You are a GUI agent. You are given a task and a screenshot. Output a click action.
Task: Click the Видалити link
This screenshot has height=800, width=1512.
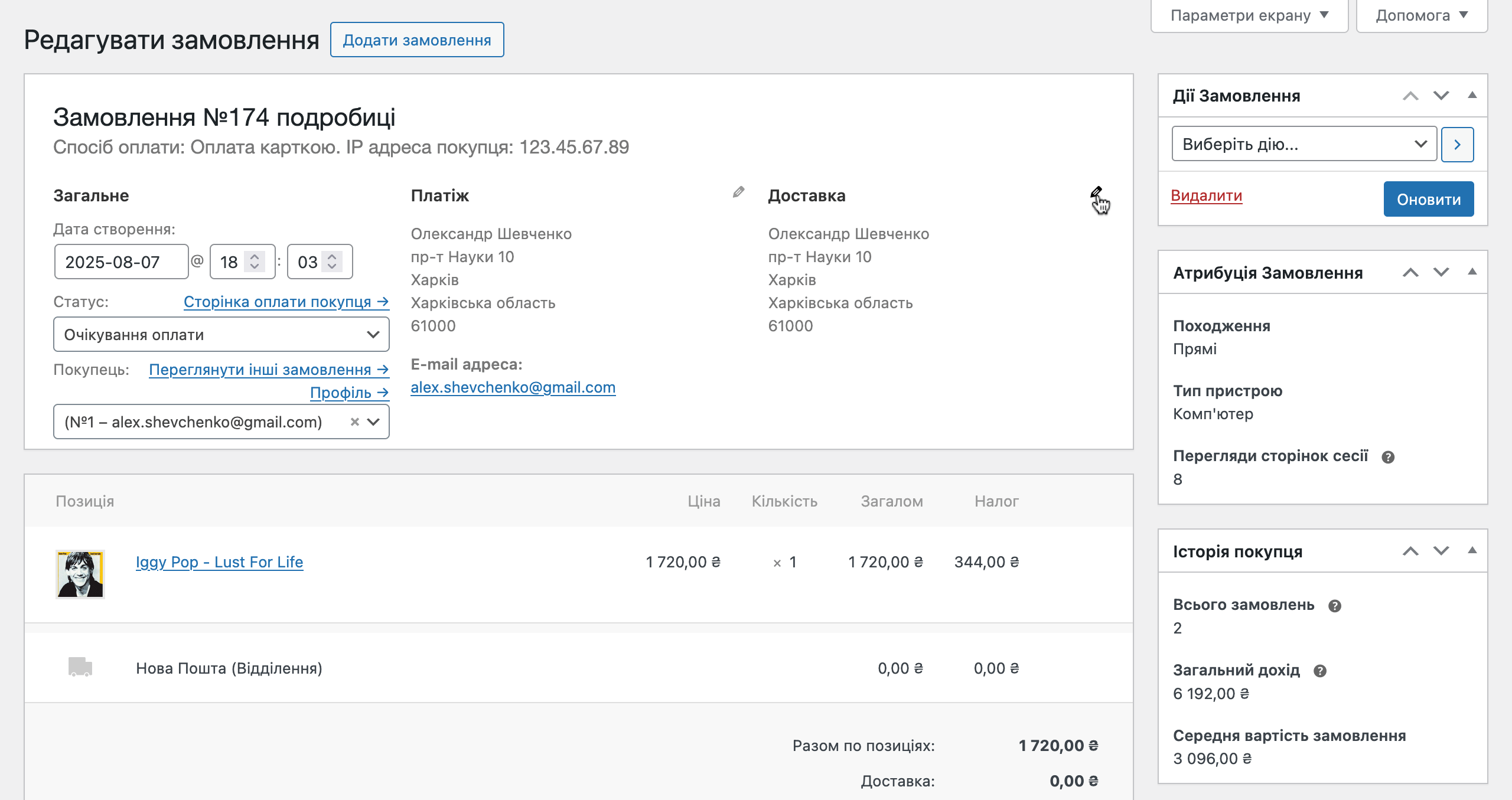(1207, 195)
